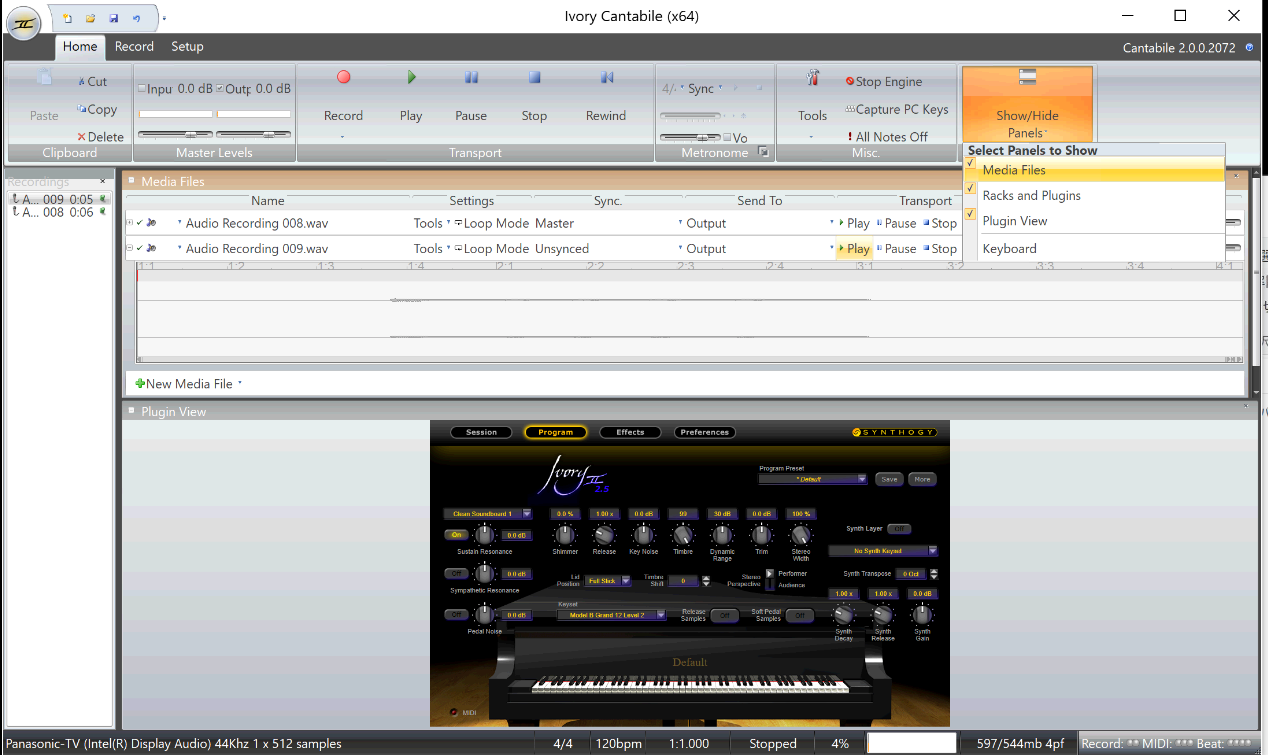Image resolution: width=1268 pixels, height=755 pixels.
Task: Click the undo quick-access icon
Action: click(x=136, y=18)
